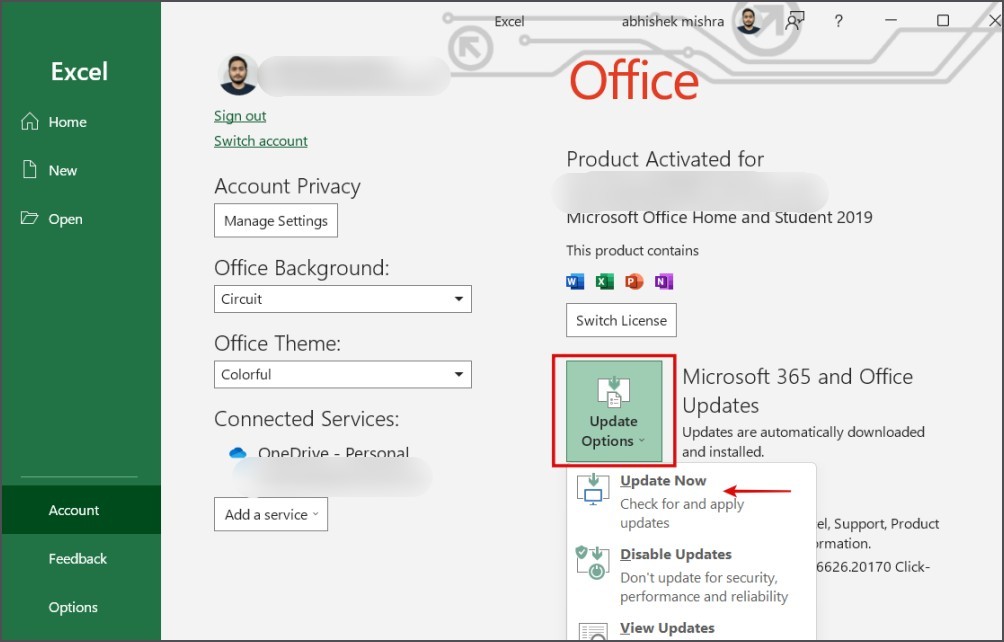Click the OneNote app icon
This screenshot has height=642, width=1004.
pyautogui.click(x=663, y=281)
